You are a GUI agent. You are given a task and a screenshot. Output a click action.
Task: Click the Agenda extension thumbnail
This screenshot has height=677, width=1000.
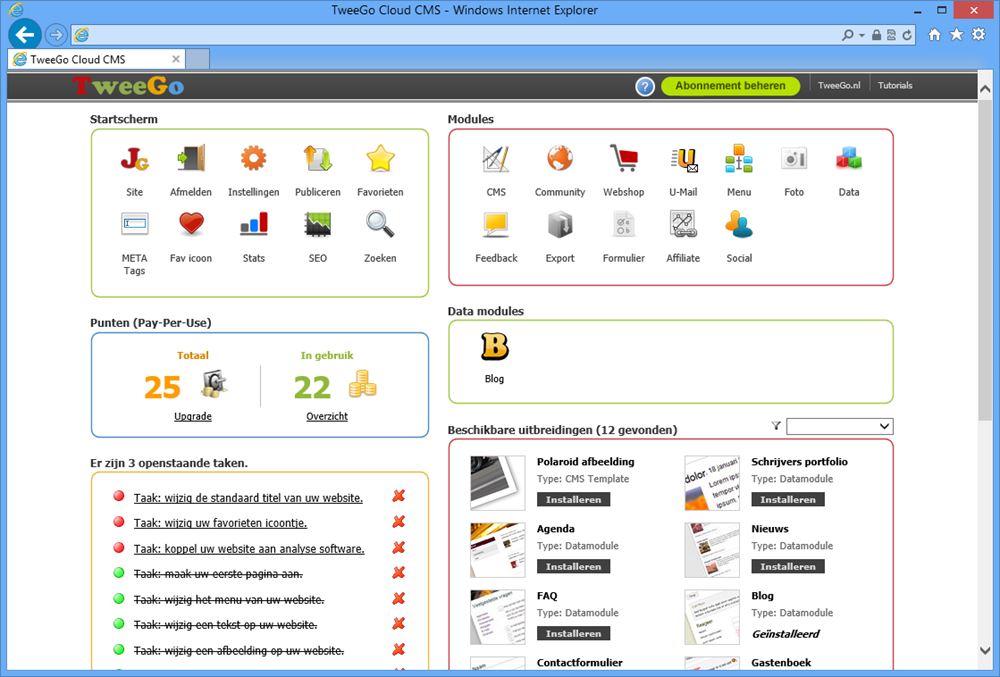click(x=497, y=550)
